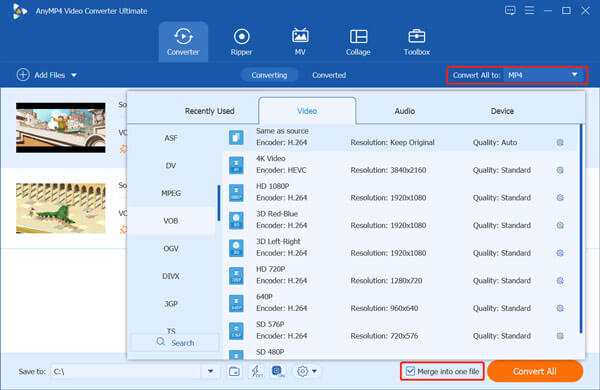
Task: Expand the Add Files dropdown arrow
Action: 74,75
